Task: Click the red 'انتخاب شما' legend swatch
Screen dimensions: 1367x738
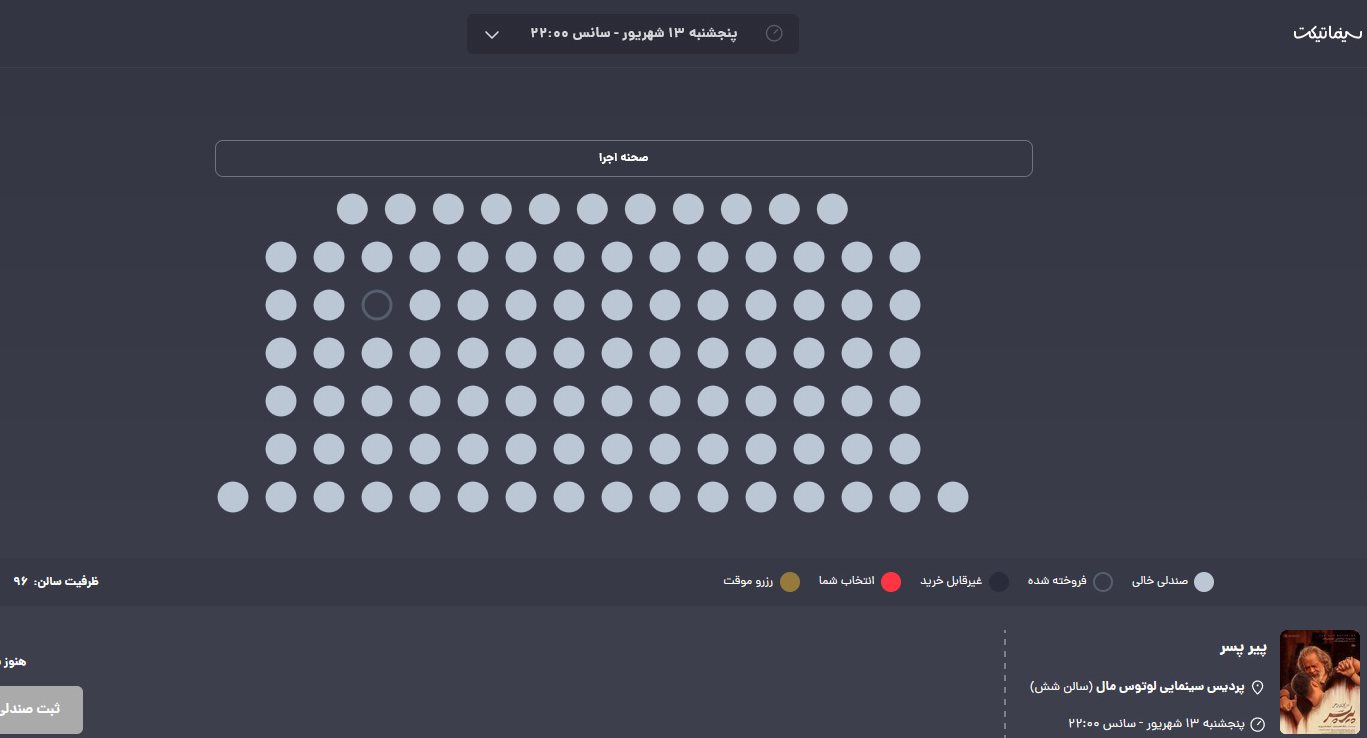Action: pos(891,582)
